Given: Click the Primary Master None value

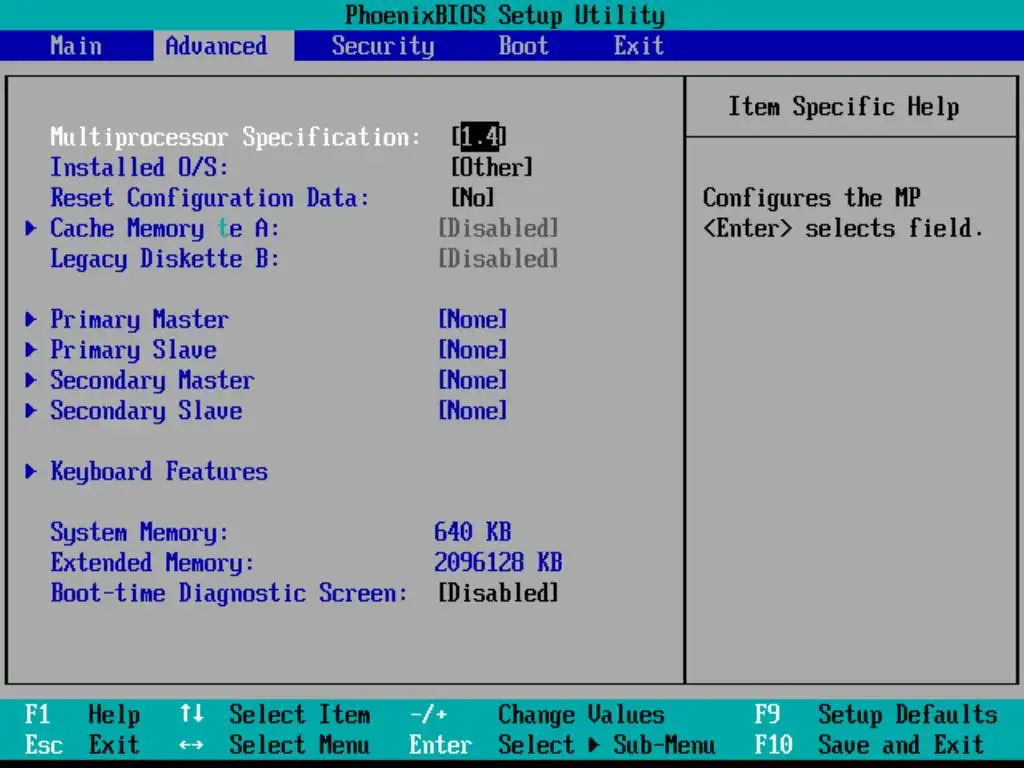Looking at the screenshot, I should click(473, 319).
